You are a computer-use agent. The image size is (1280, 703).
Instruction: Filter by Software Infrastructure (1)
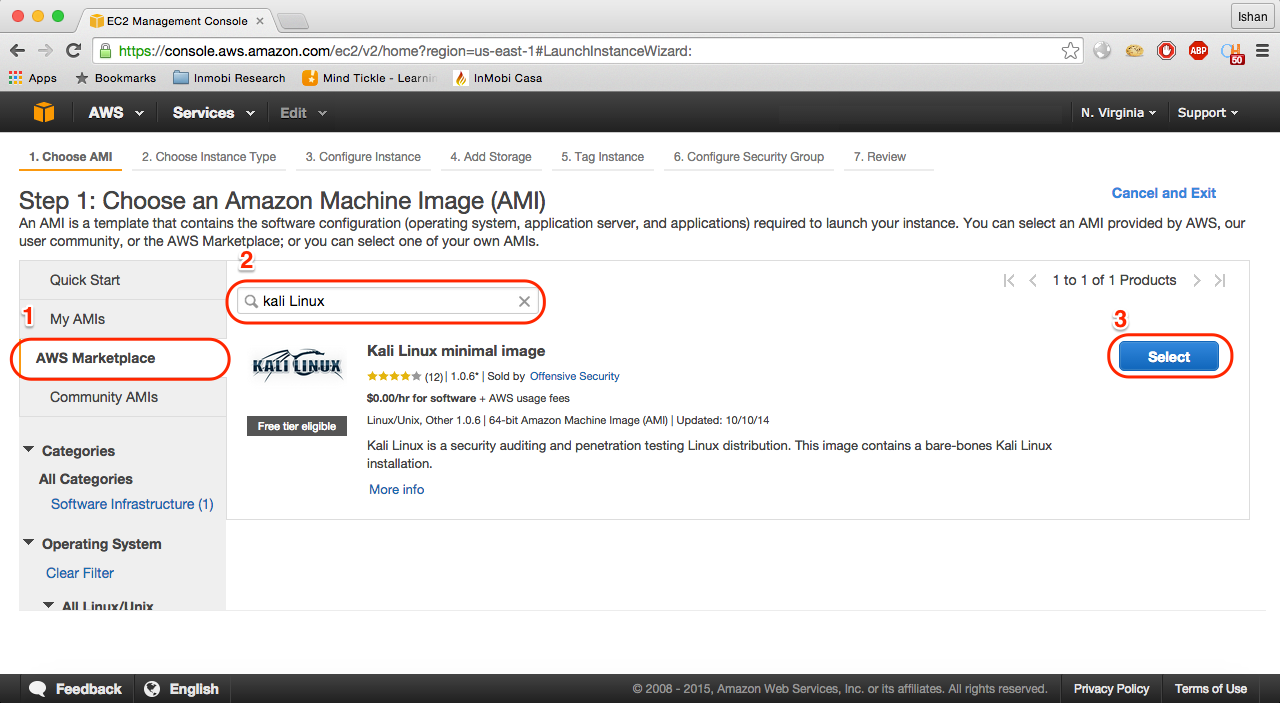(x=132, y=504)
